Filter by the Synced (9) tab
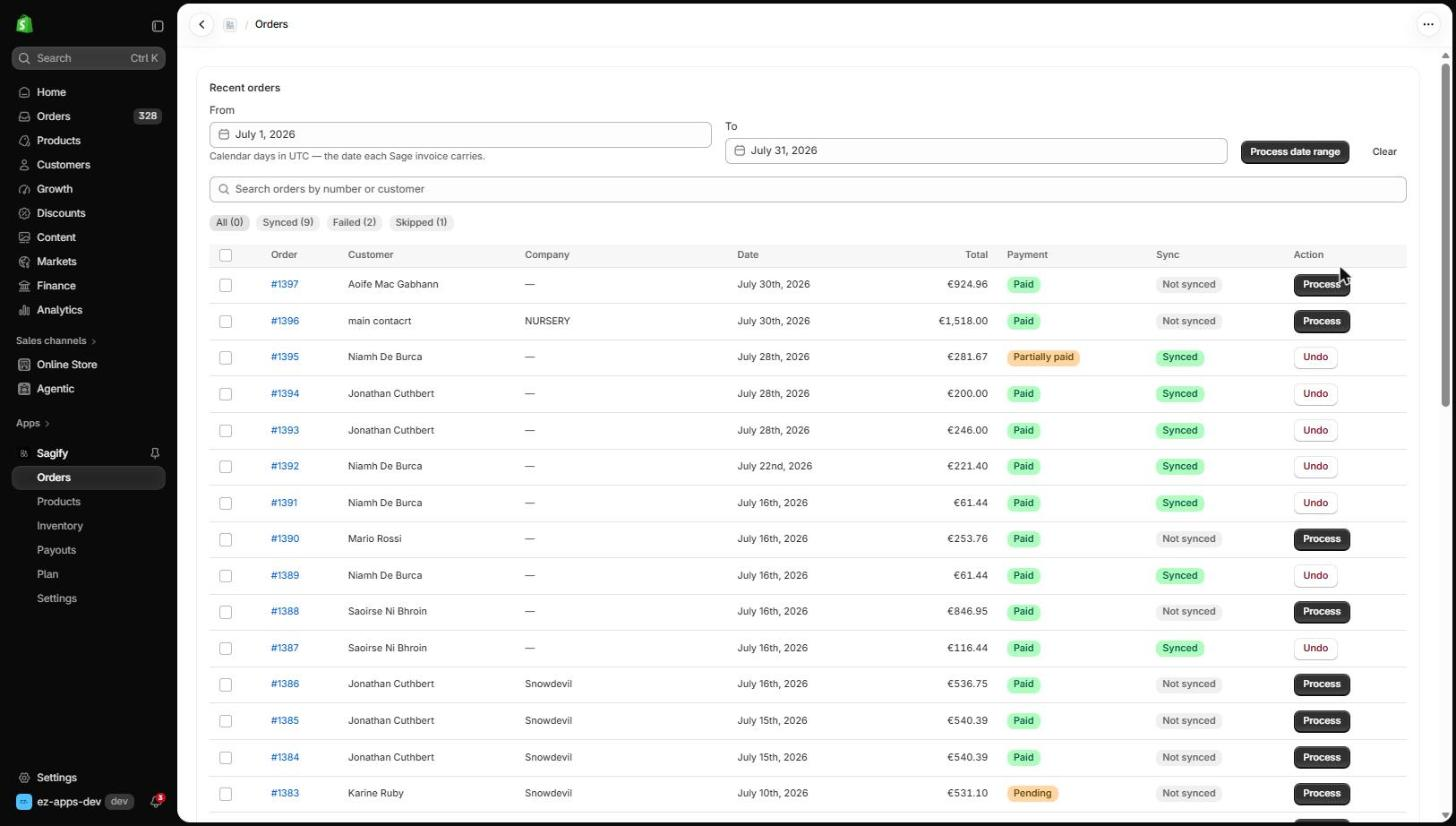The height and width of the screenshot is (826, 1456). 288,223
